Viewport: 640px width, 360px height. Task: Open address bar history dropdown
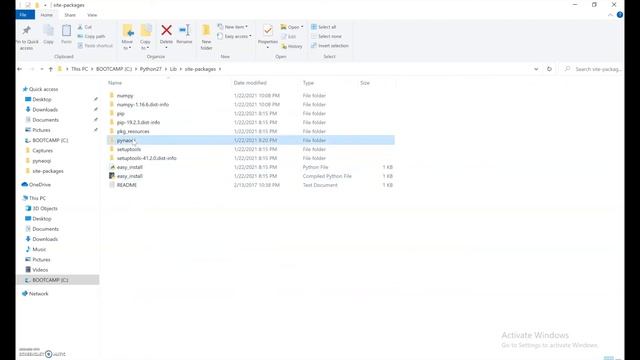536,69
